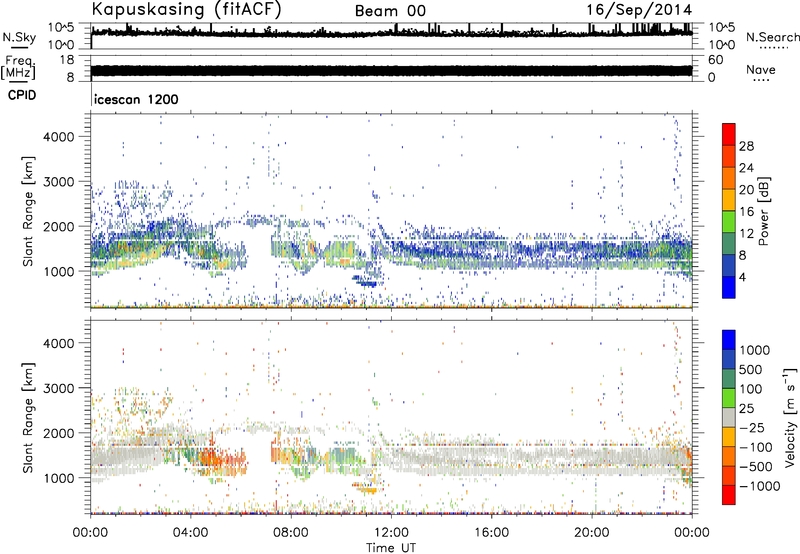
Task: Click the -500 label on Velocity colorbar
Action: [x=756, y=467]
